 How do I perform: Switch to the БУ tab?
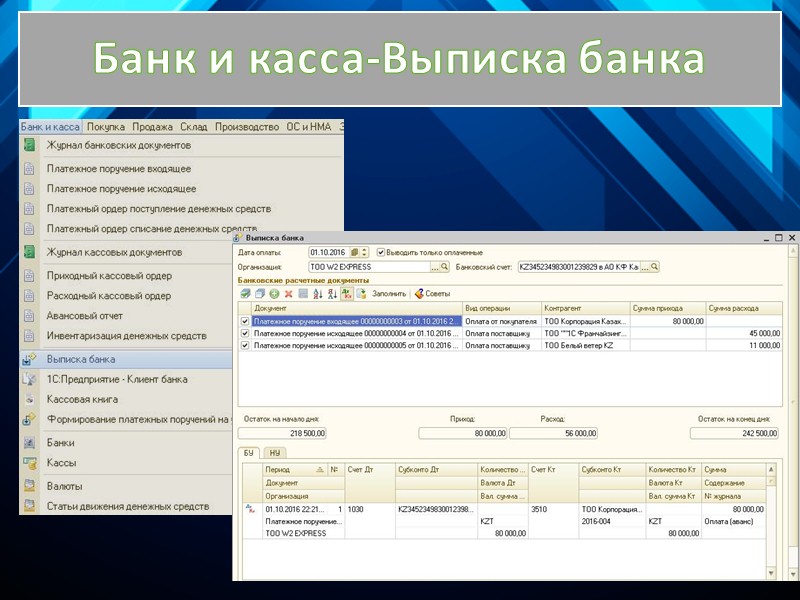click(248, 453)
